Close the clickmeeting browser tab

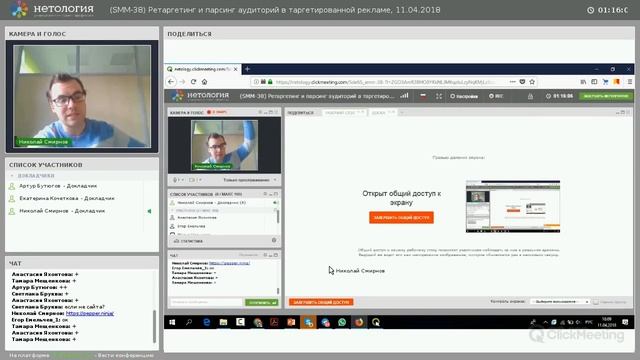click(x=236, y=69)
